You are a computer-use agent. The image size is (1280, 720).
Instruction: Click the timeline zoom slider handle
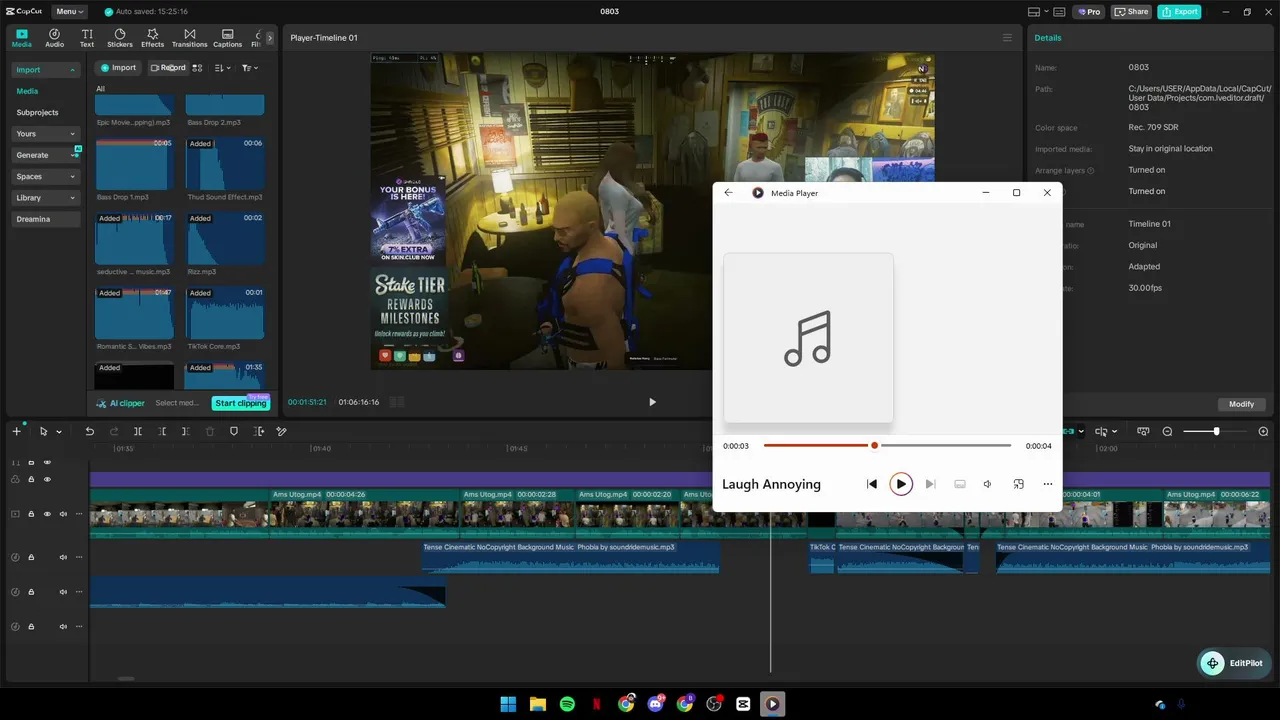coord(1216,431)
